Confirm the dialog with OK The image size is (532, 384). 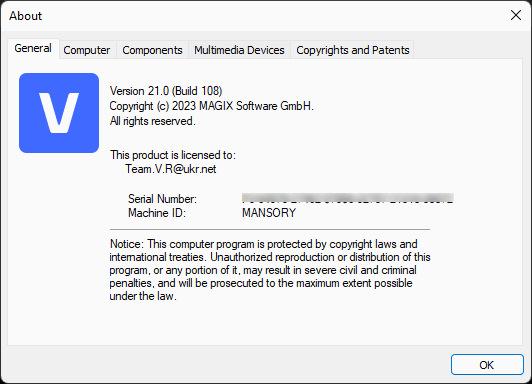(x=487, y=365)
